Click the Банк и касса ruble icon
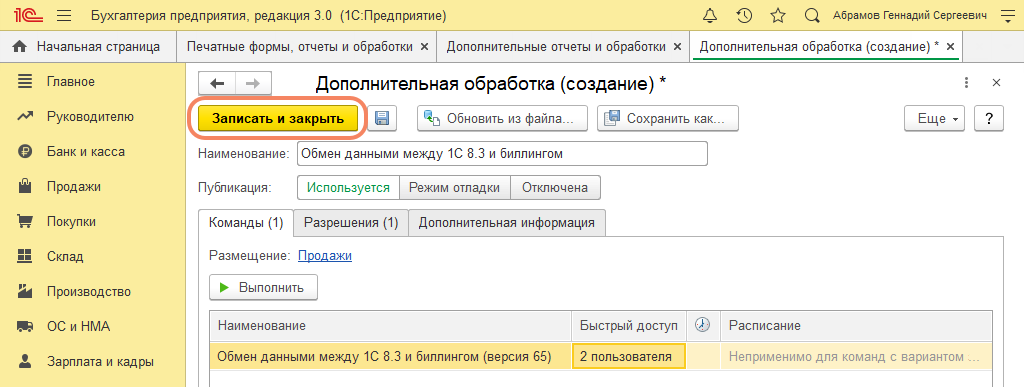1024x387 pixels. click(x=25, y=151)
